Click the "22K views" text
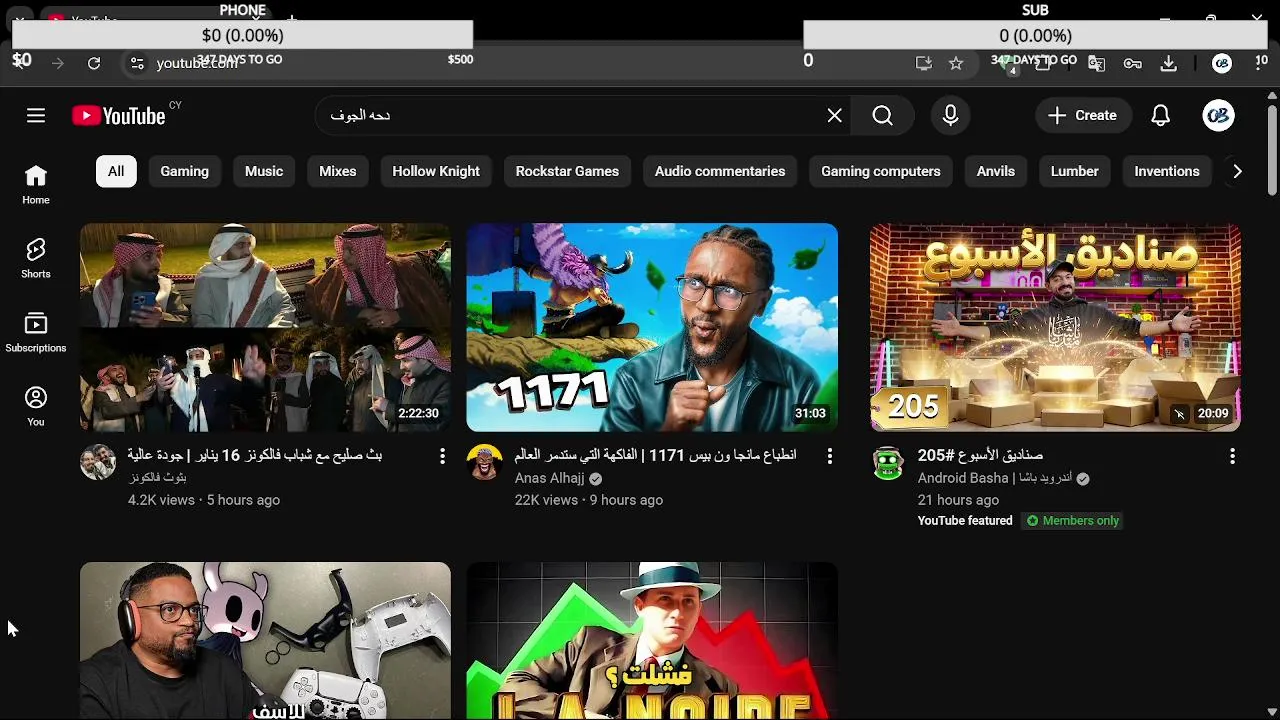 tap(546, 500)
